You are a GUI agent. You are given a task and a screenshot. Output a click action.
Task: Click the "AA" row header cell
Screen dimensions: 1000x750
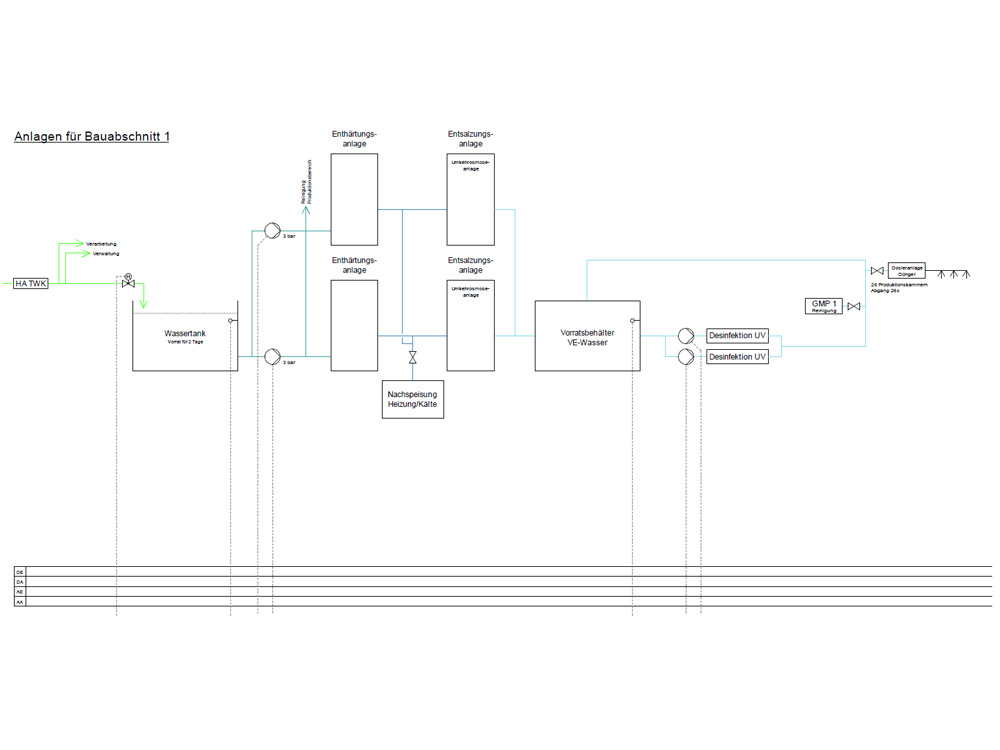[20, 601]
